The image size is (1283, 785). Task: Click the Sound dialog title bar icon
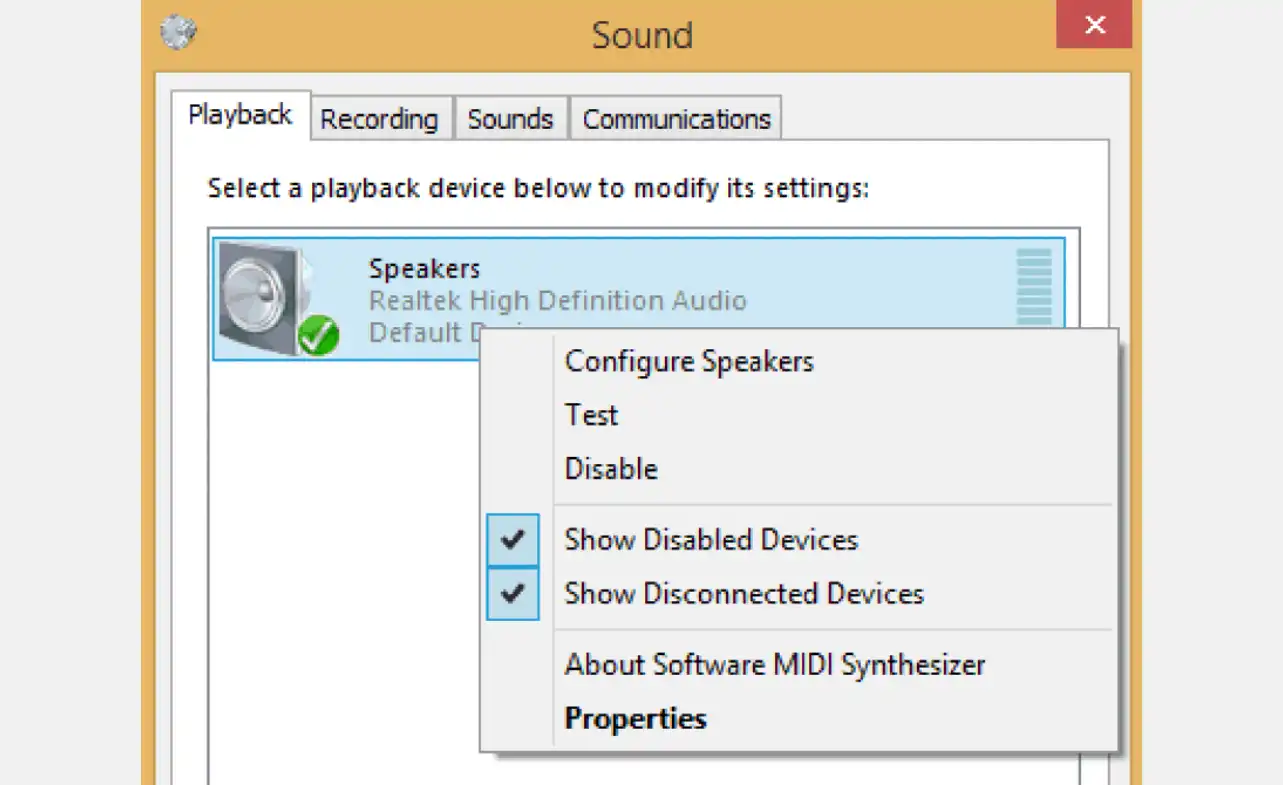[178, 31]
